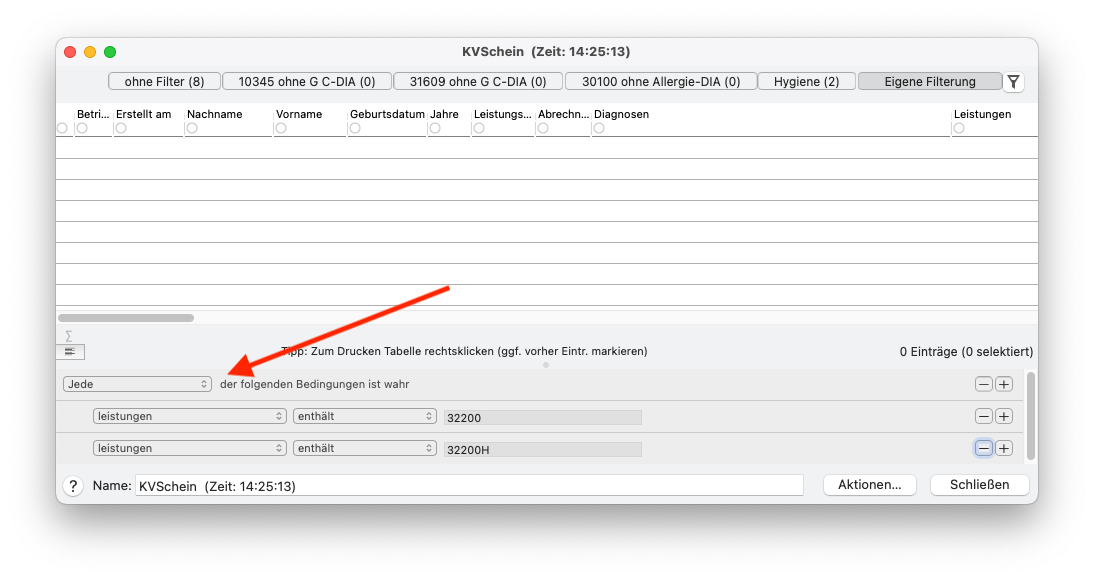
Task: Click the 0 Einträge (0 selektiert) status
Action: [966, 352]
